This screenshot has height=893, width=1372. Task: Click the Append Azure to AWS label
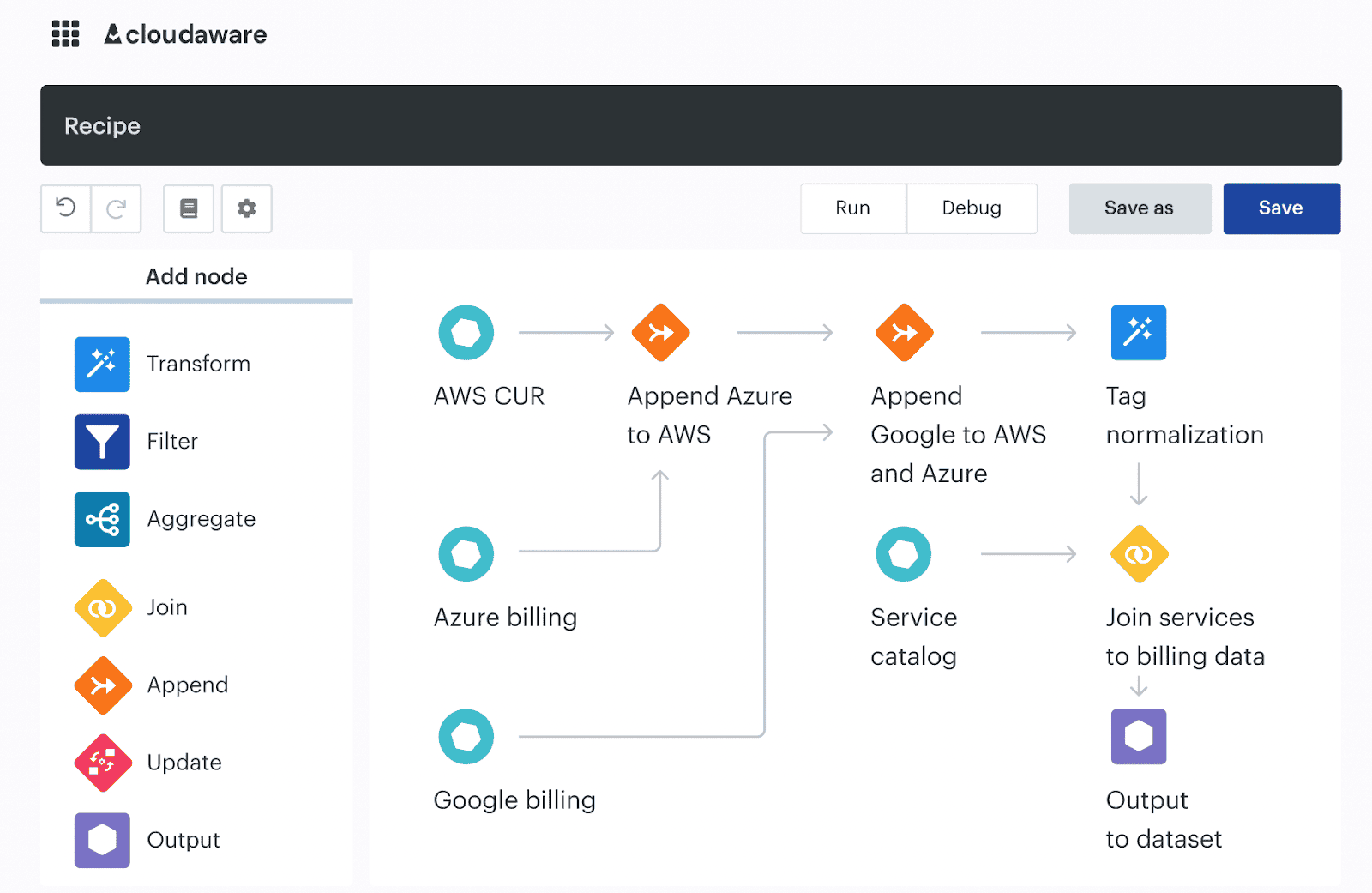click(x=710, y=415)
